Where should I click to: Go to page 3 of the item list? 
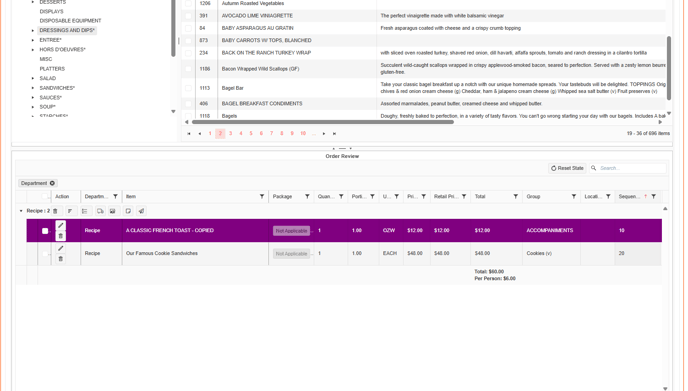pyautogui.click(x=230, y=133)
